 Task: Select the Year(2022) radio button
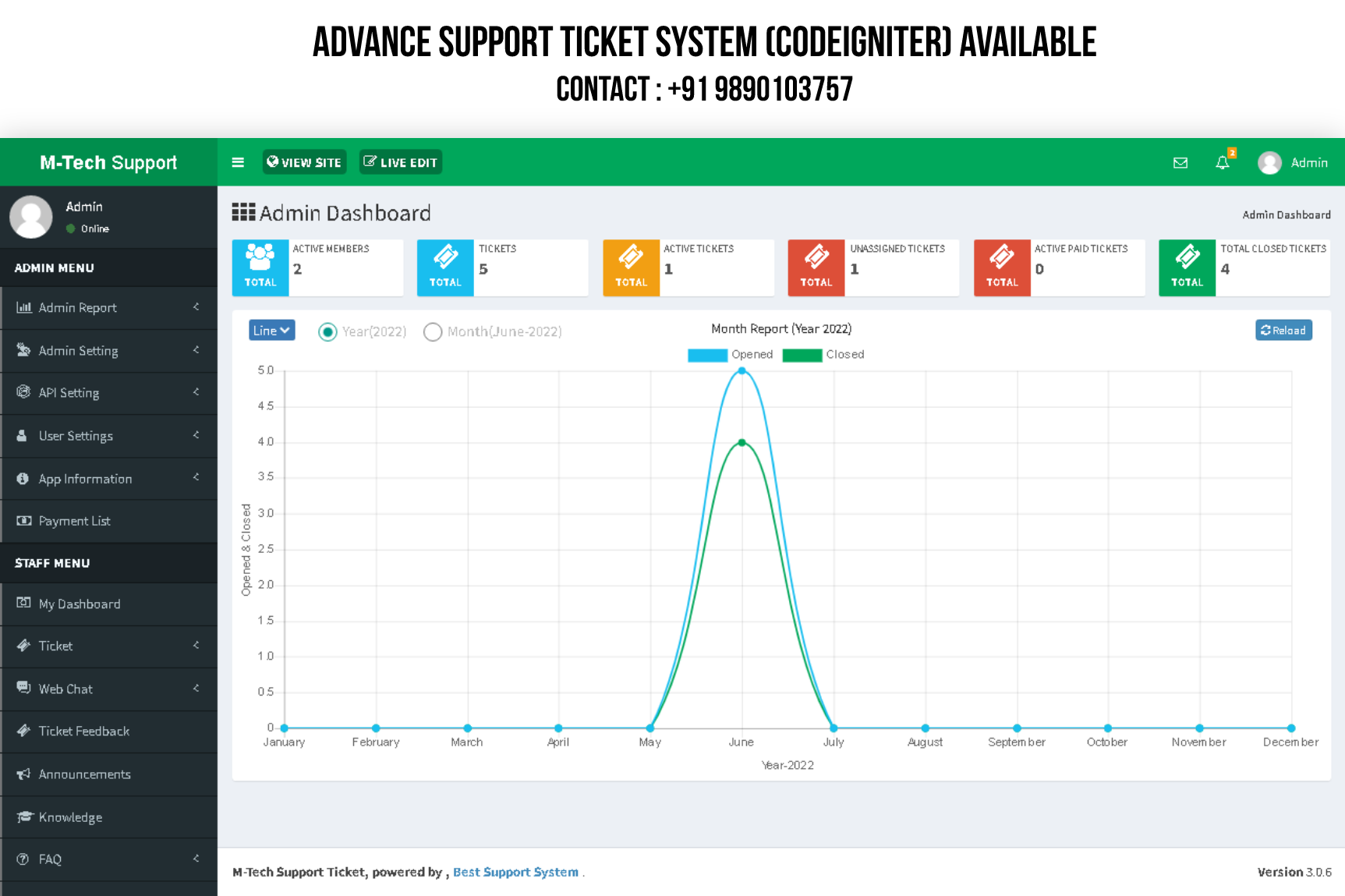(x=327, y=332)
